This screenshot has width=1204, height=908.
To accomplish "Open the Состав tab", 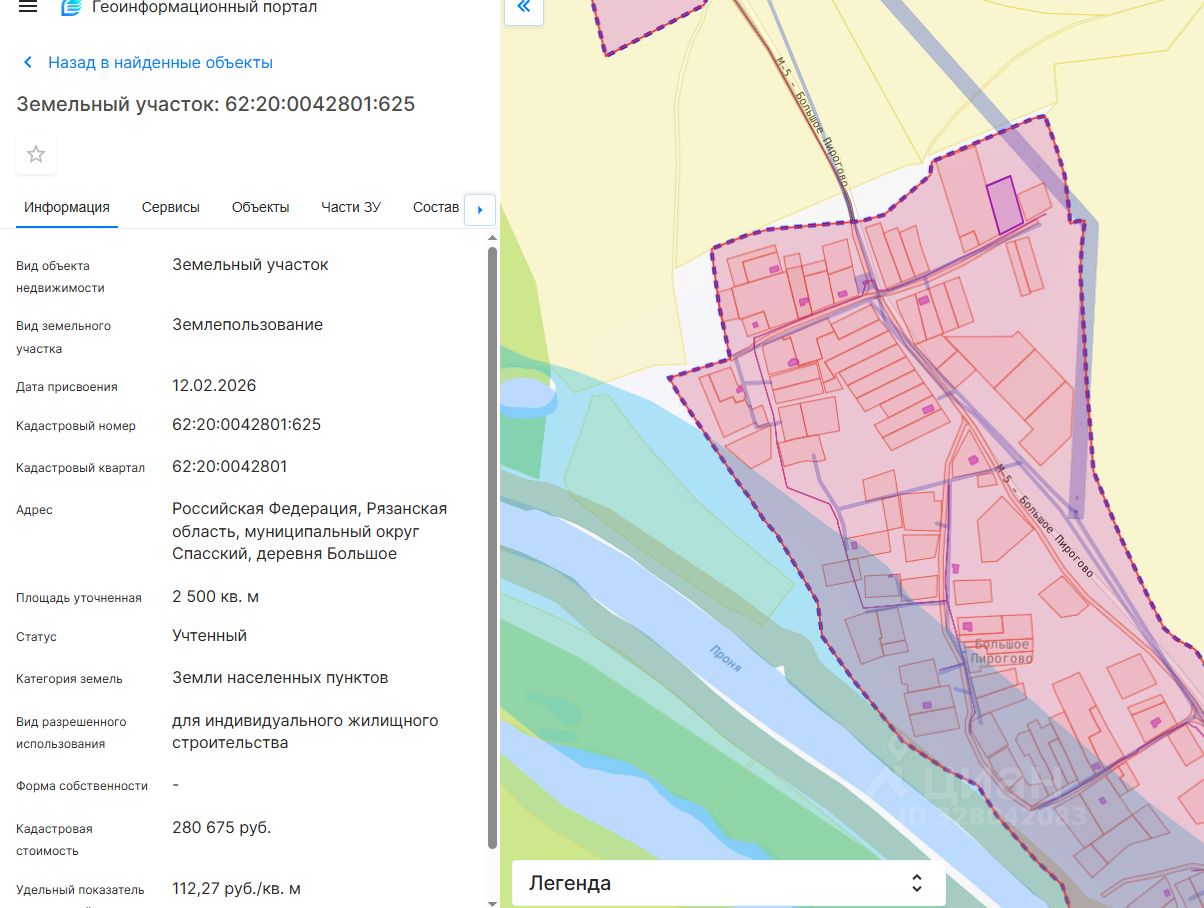I will pyautogui.click(x=436, y=207).
